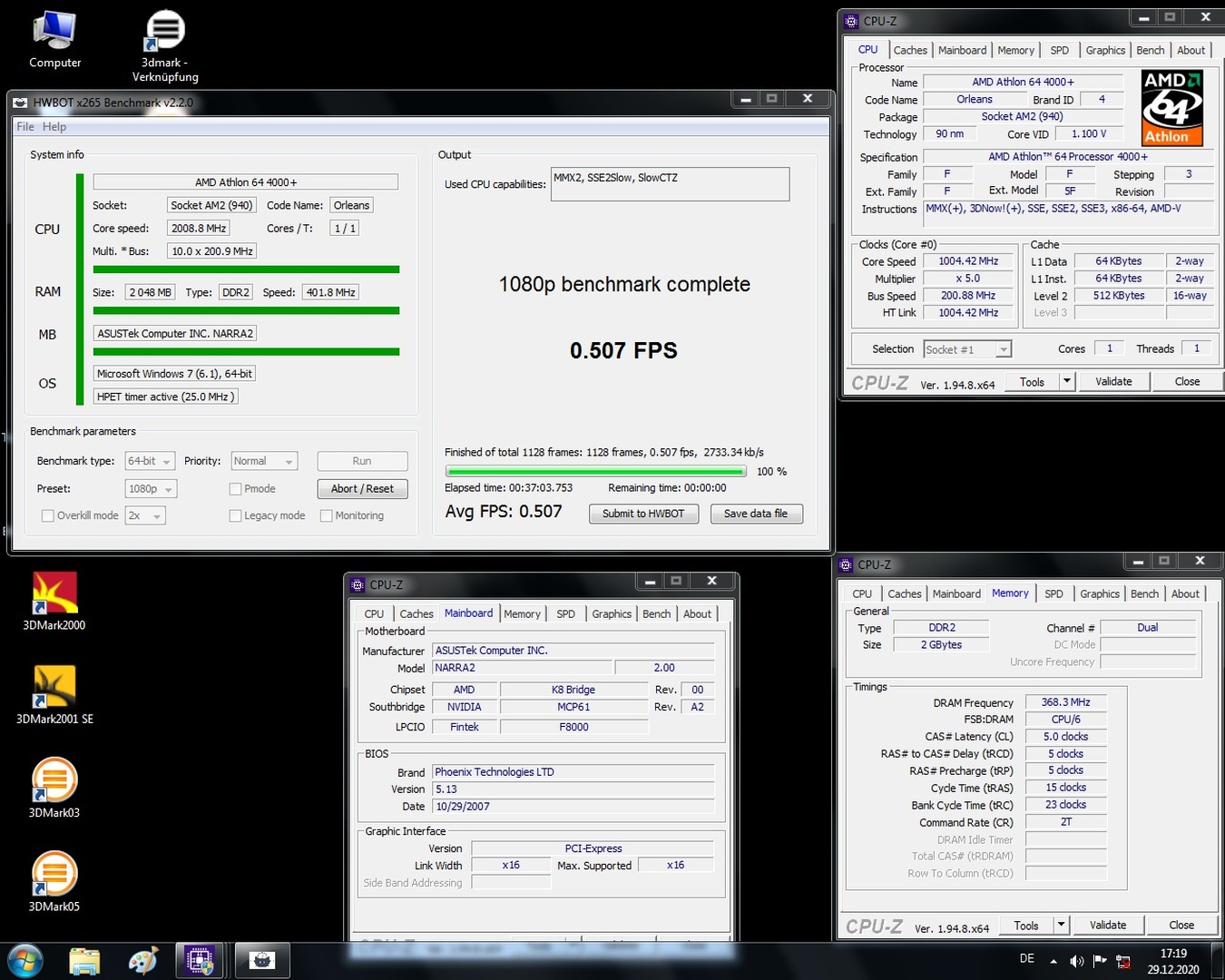This screenshot has width=1225, height=980.
Task: Expand Tools dropdown arrow in top CPU-Z
Action: pos(1067,382)
